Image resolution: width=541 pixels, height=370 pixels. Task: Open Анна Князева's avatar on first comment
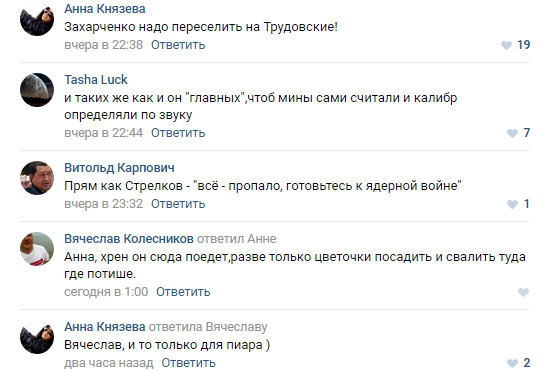[x=37, y=19]
